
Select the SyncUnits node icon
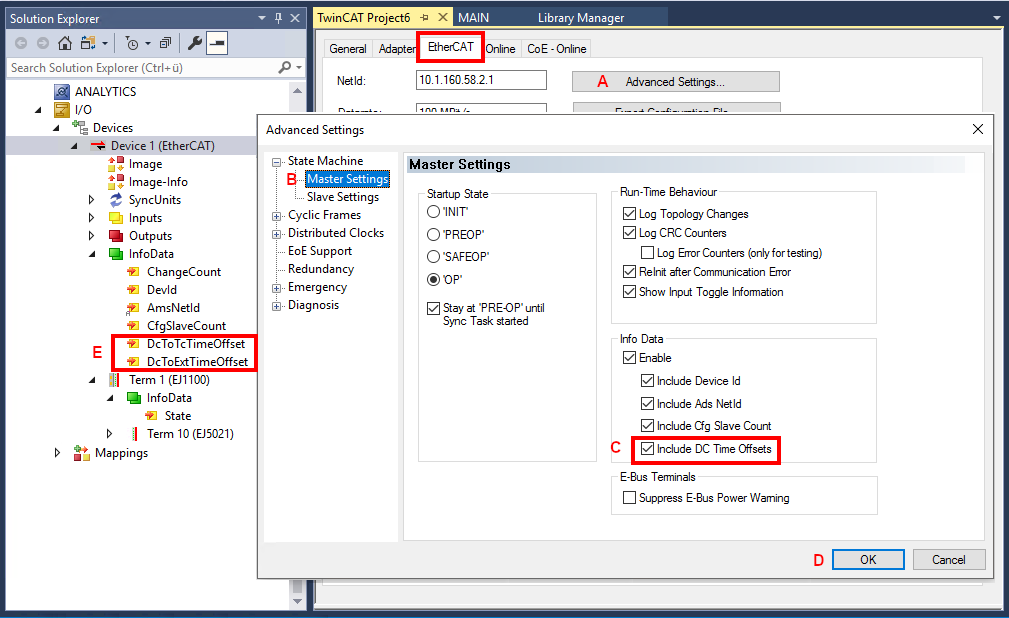116,200
